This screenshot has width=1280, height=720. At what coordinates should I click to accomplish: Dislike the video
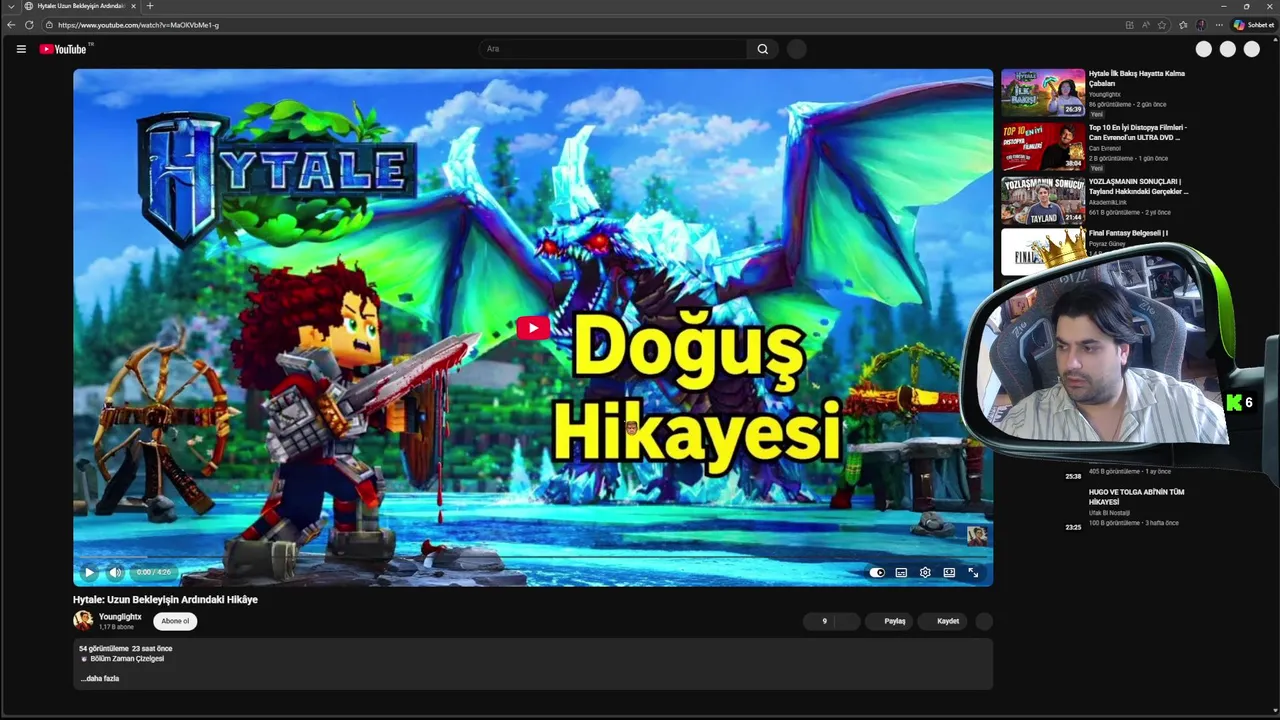848,621
